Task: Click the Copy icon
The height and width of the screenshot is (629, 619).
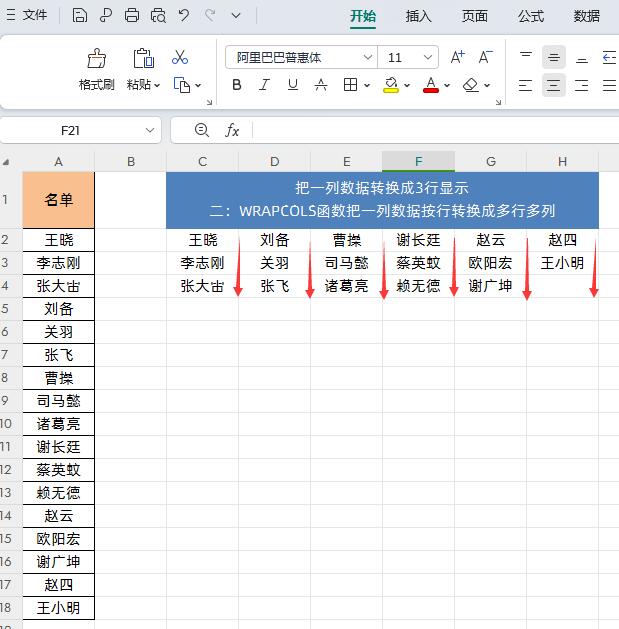Action: [182, 85]
